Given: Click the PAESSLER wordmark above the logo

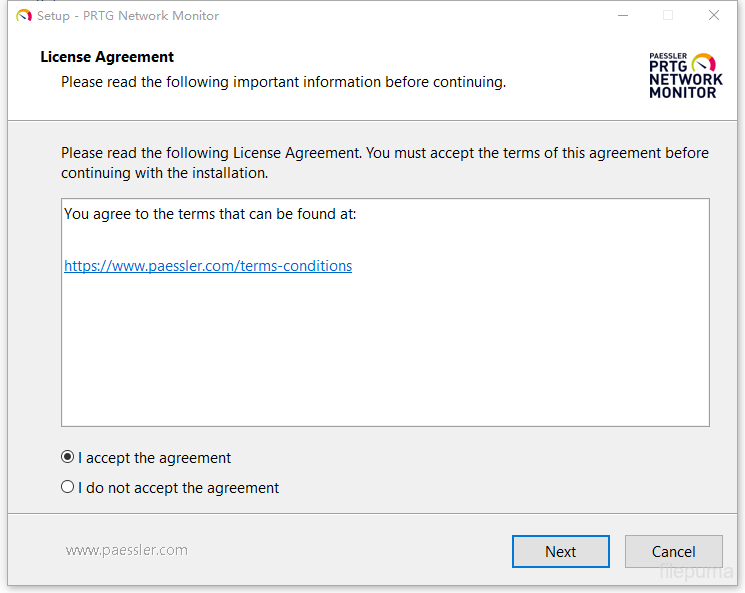Looking at the screenshot, I should coord(666,57).
